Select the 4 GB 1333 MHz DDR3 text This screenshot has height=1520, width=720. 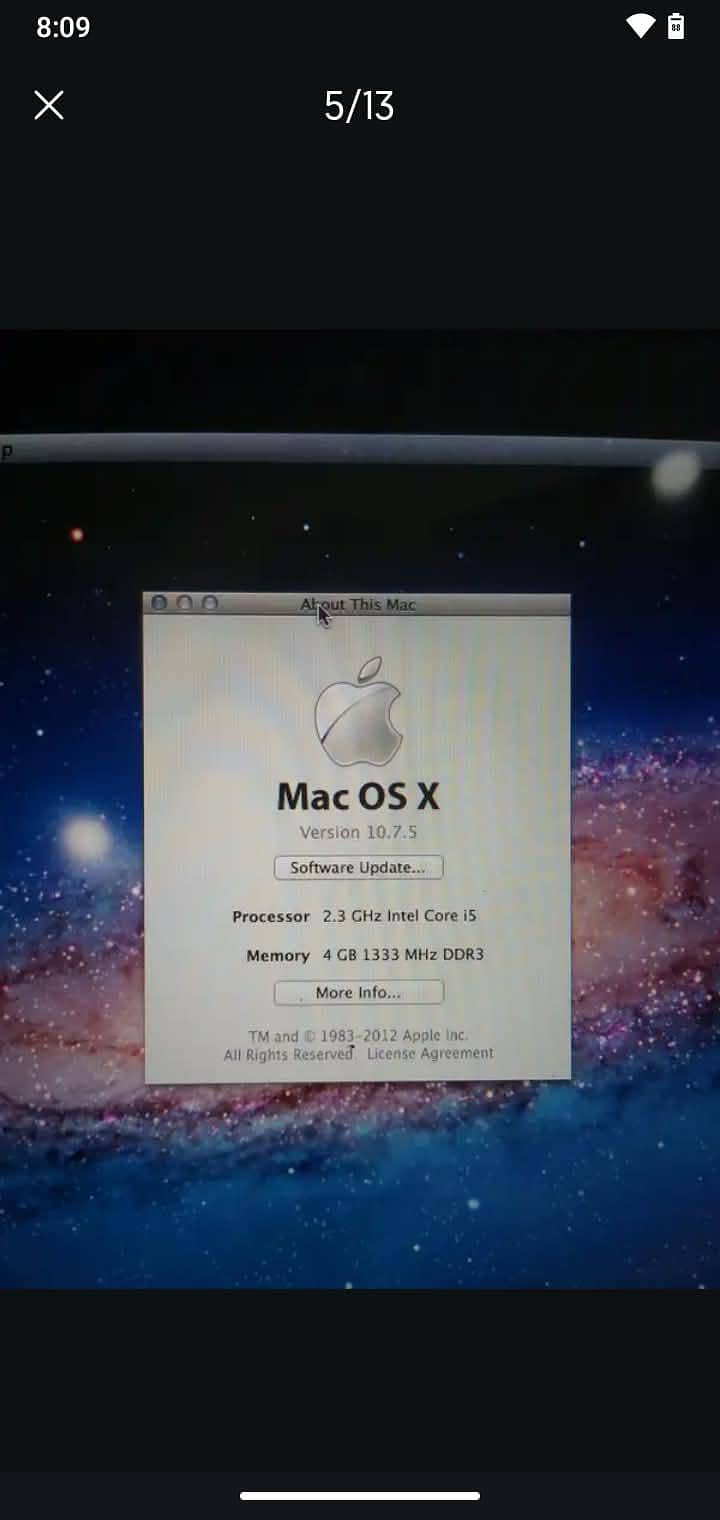(403, 955)
